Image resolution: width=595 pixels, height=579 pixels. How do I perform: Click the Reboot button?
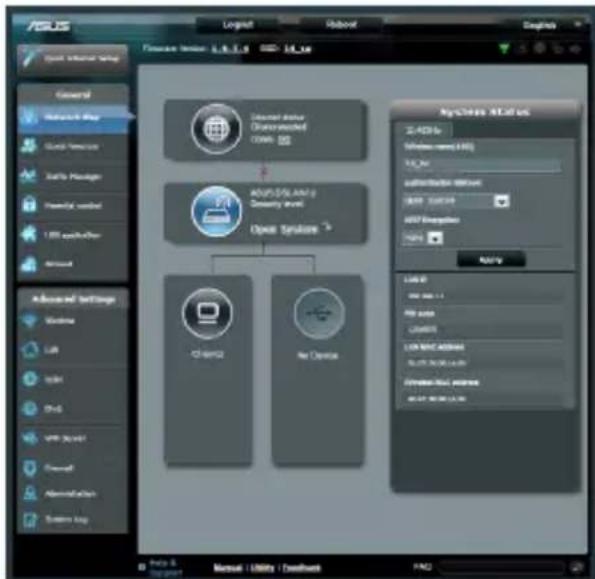(x=341, y=25)
